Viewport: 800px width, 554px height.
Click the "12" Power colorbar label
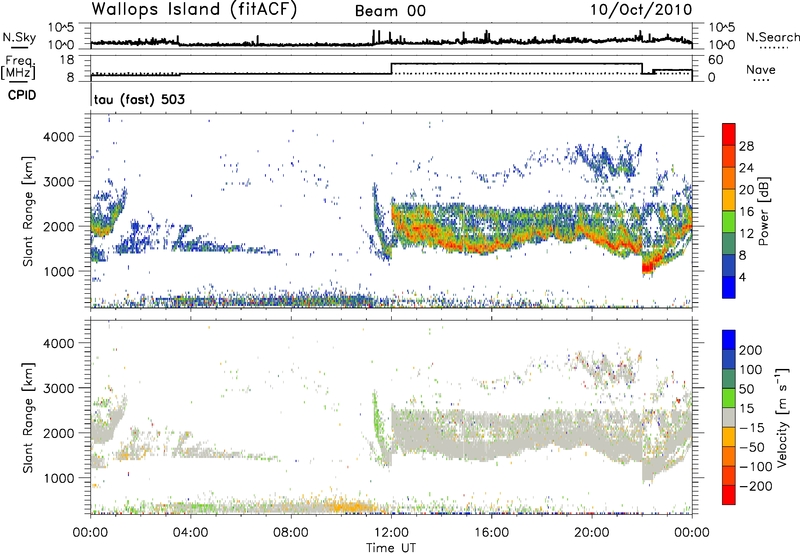point(746,234)
